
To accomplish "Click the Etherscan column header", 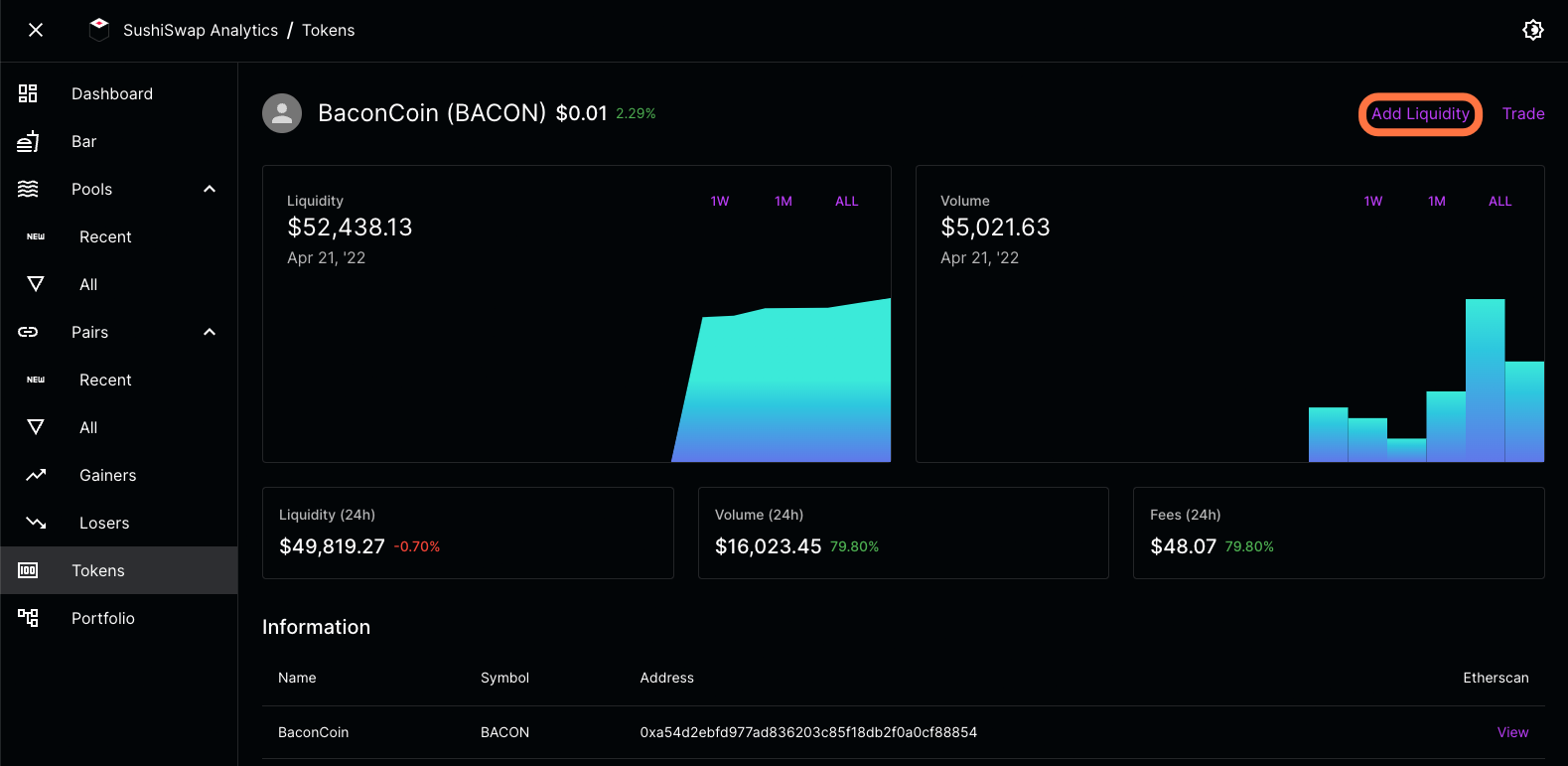I will tap(1496, 678).
